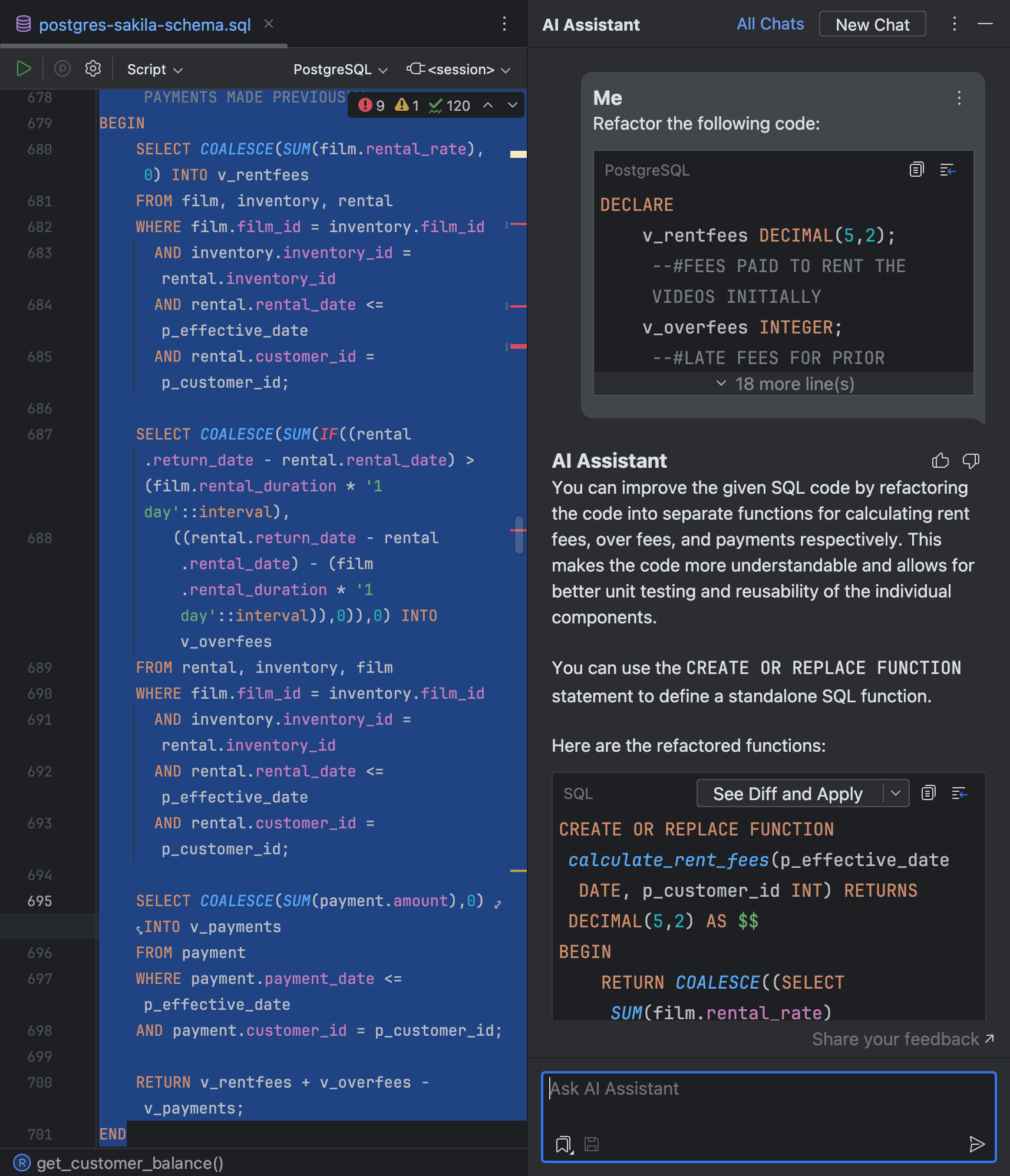Dislike the AI Assistant response
The height and width of the screenshot is (1176, 1010).
971,461
